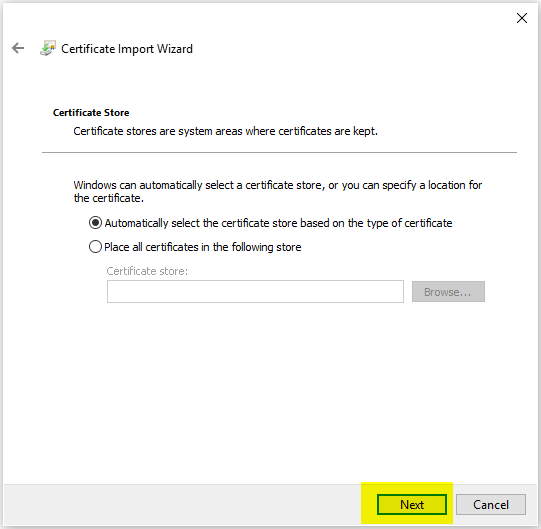Click the Certificate store text field

255,292
